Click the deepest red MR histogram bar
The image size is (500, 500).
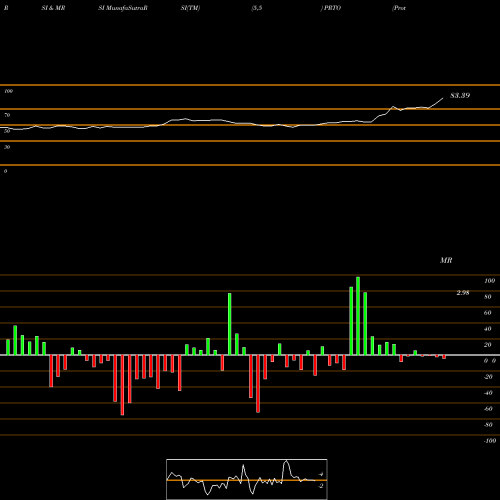(x=122, y=385)
